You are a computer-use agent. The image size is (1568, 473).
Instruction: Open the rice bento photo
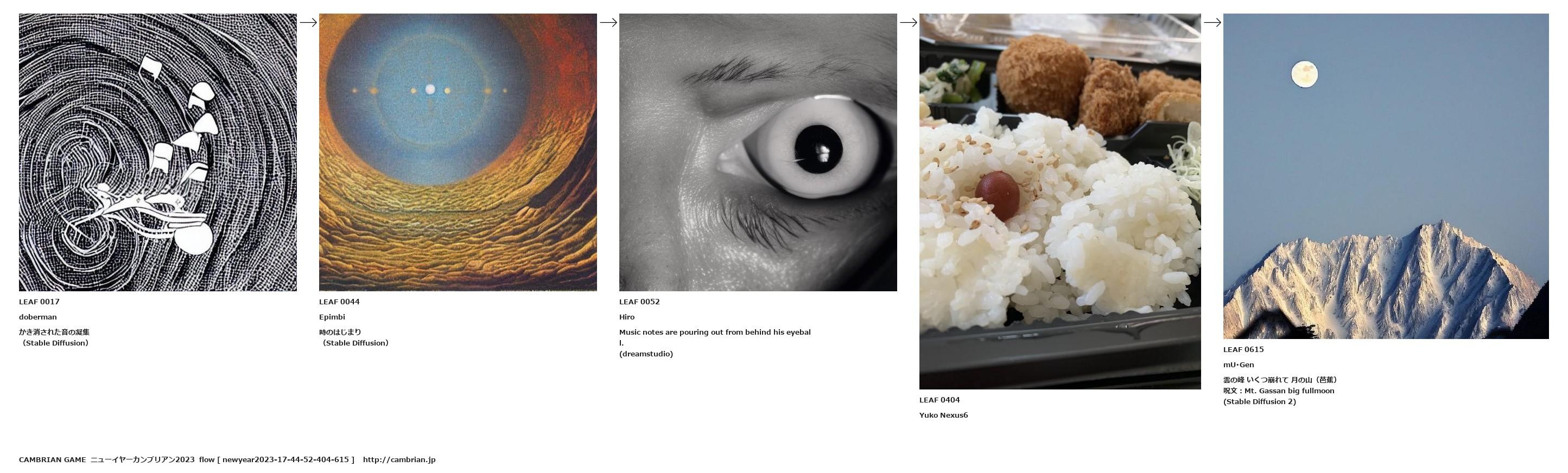[x=1060, y=201]
